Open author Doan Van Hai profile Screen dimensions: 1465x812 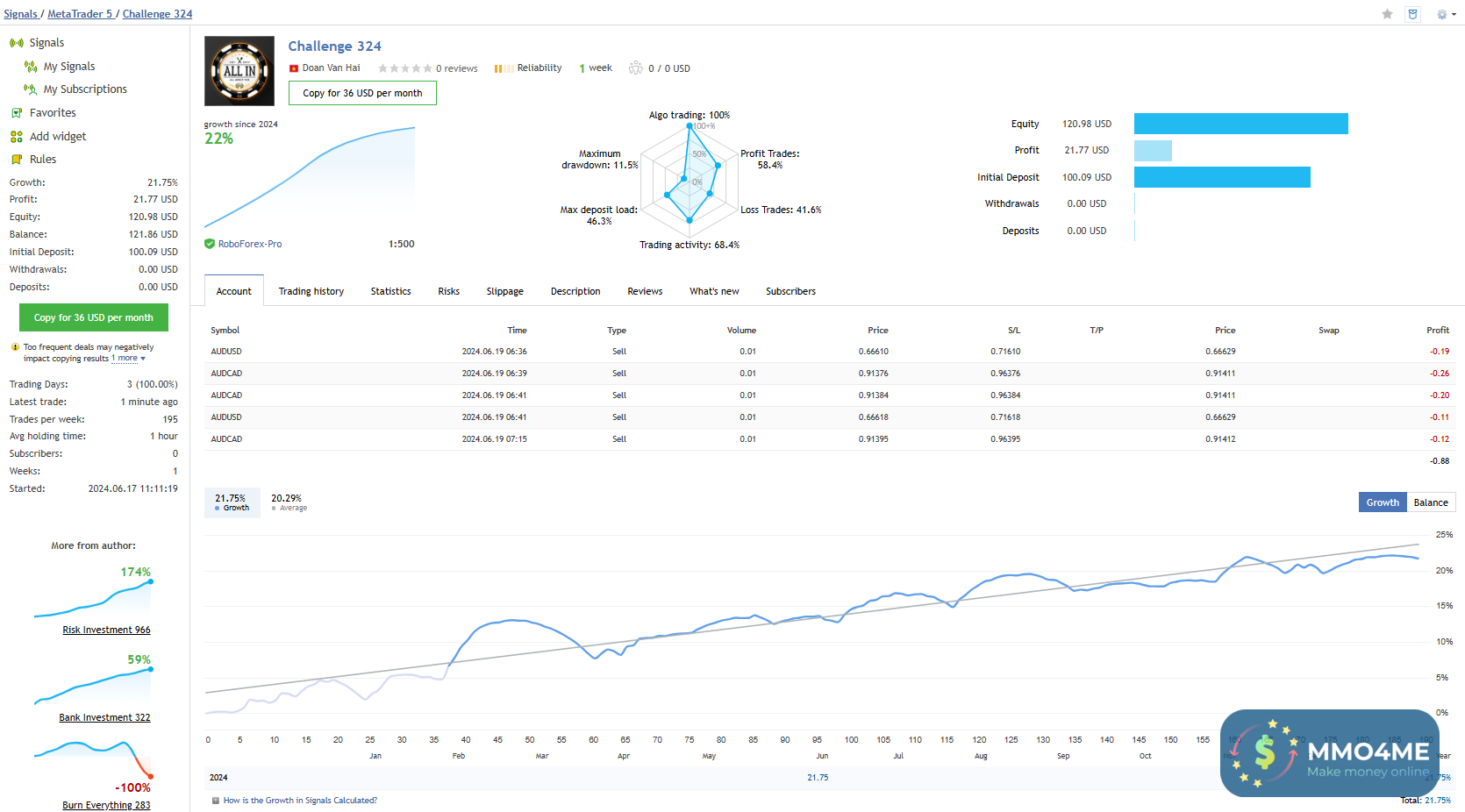click(x=332, y=68)
